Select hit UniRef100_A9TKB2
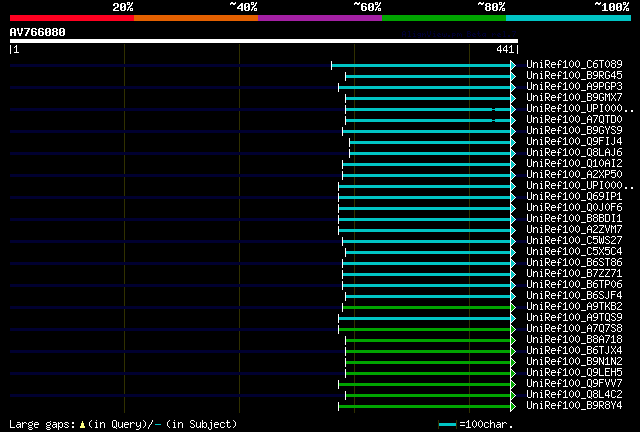 tap(574, 307)
